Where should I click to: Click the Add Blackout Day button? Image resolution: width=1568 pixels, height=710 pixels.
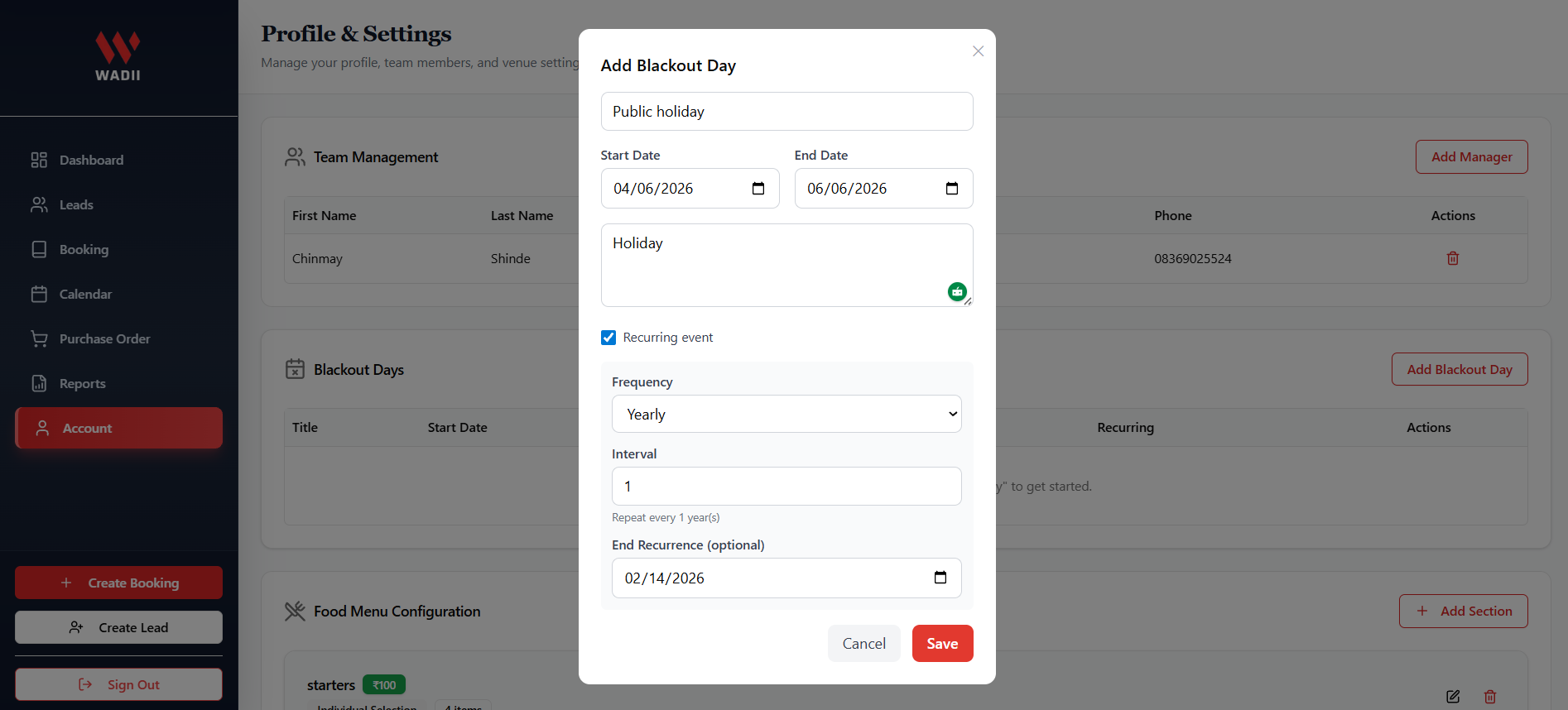tap(1460, 369)
